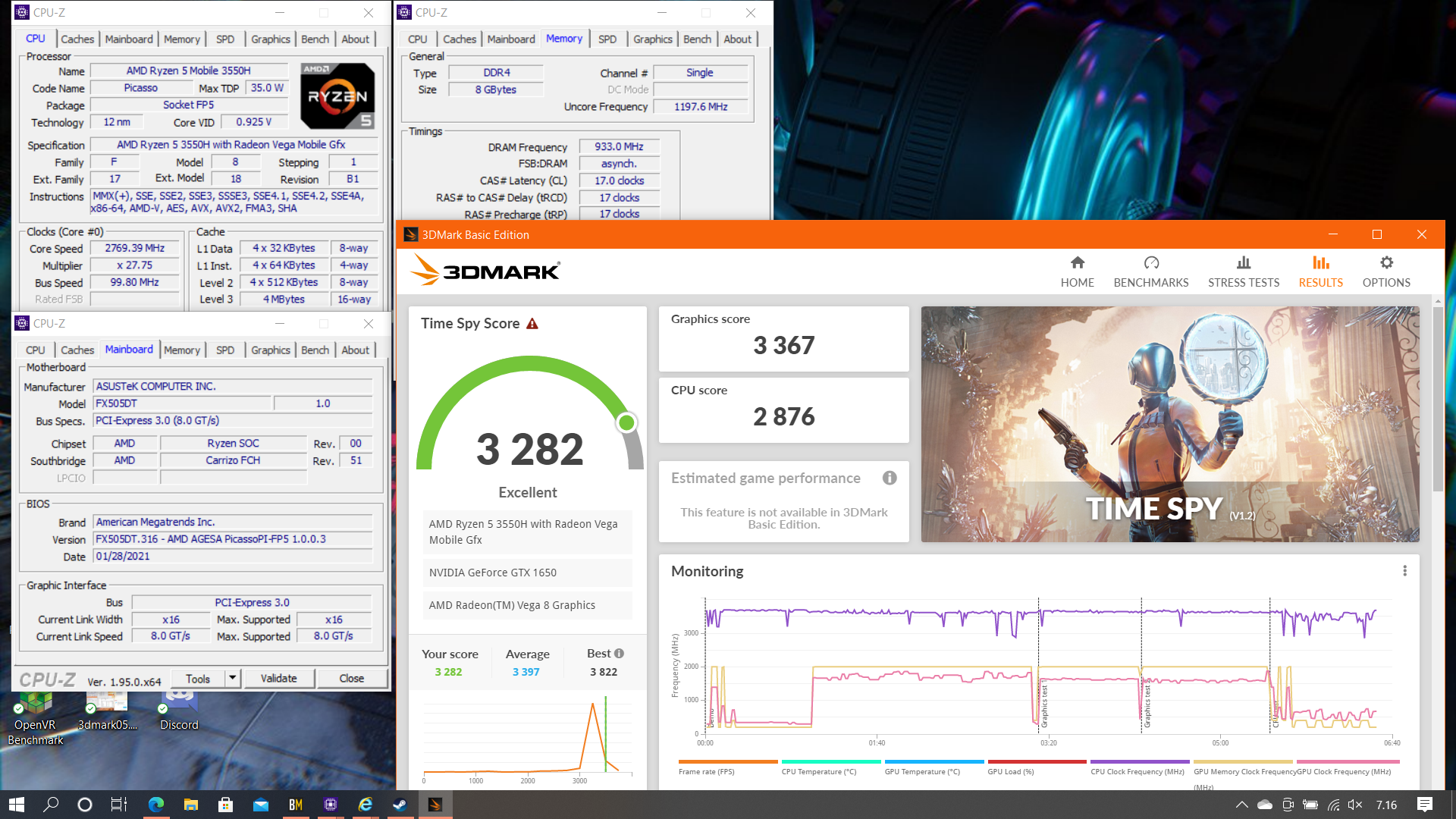This screenshot has height=819, width=1456.
Task: Switch to CPU-Z on the taskbar
Action: (331, 805)
